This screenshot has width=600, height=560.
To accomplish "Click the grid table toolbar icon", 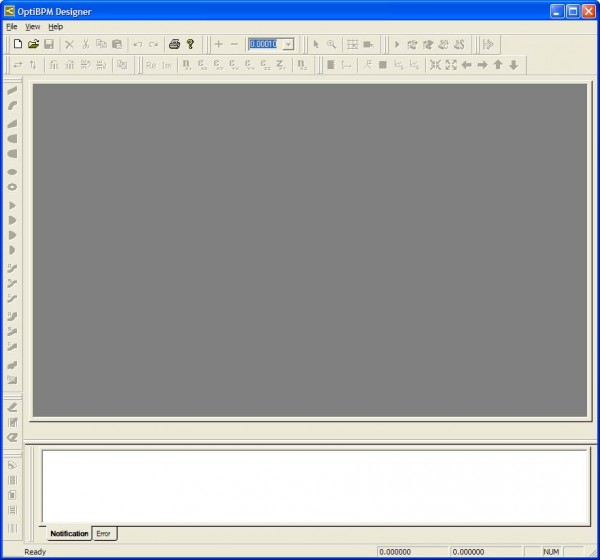I will coord(352,44).
